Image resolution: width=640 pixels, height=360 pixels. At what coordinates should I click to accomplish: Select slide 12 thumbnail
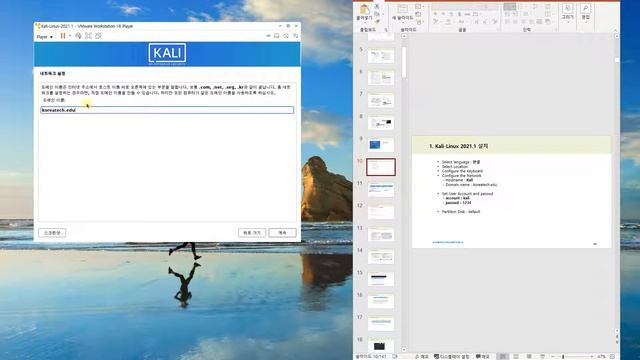click(381, 212)
